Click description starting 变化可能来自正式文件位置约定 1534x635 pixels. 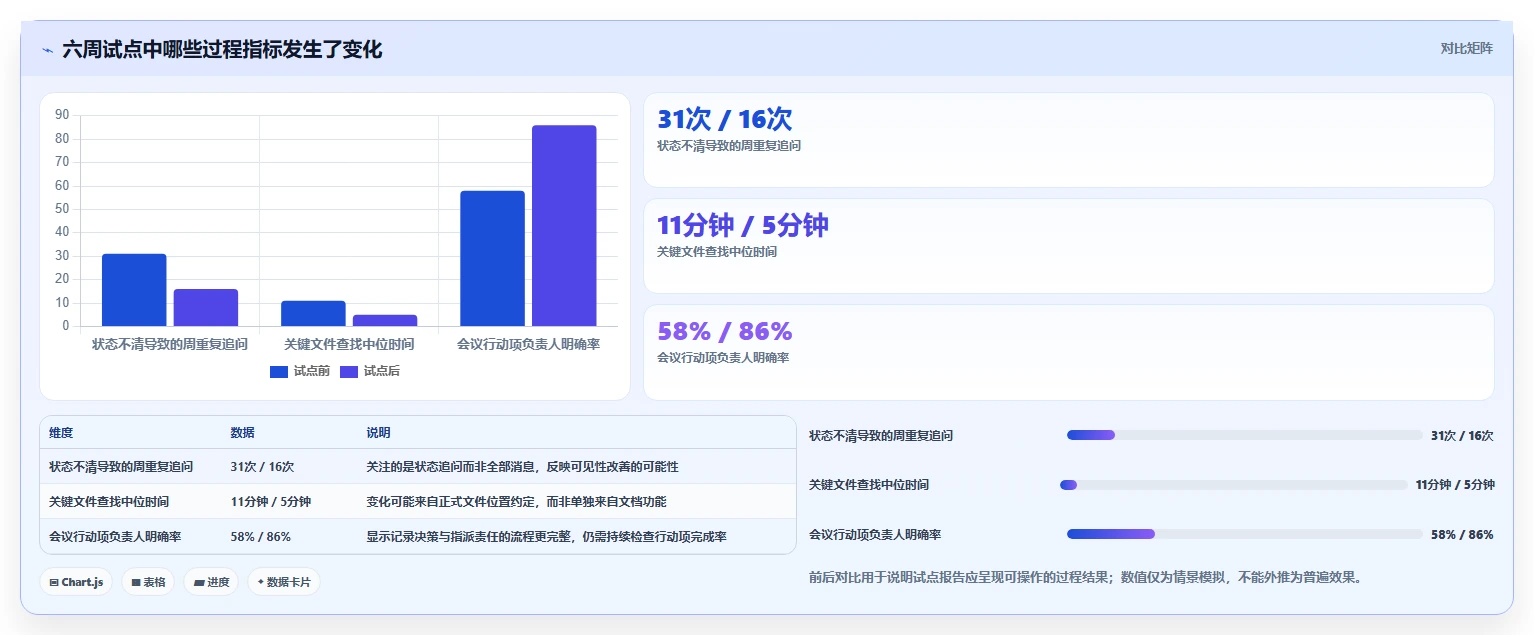[516, 502]
